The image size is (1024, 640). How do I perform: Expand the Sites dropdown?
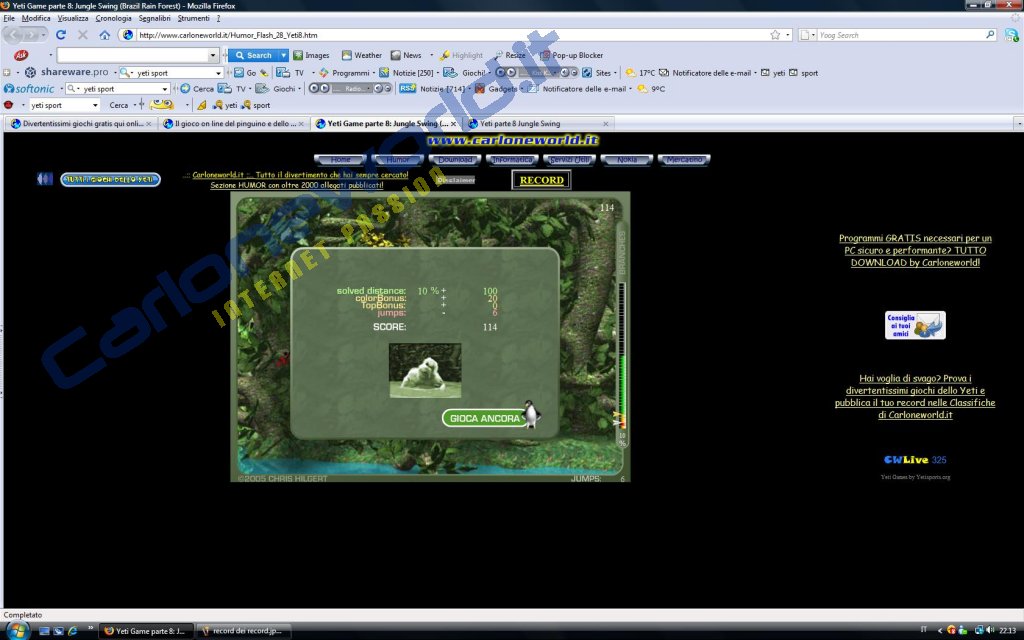(x=615, y=73)
